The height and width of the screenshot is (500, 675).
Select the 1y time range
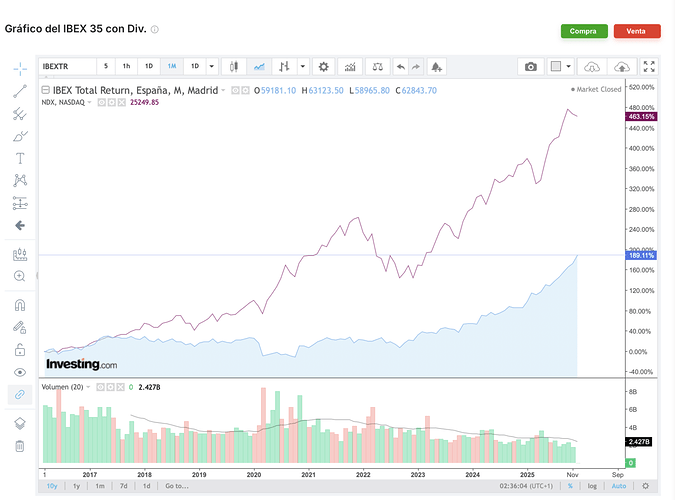coord(77,486)
